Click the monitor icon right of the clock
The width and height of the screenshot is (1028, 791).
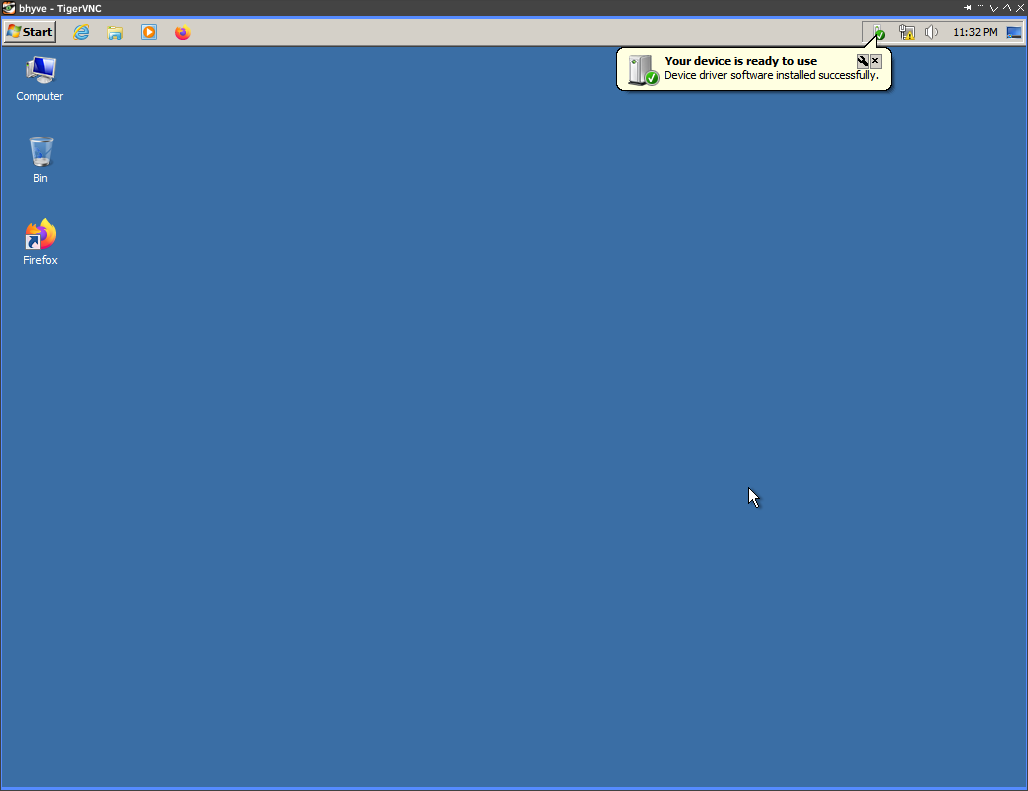coord(1014,32)
